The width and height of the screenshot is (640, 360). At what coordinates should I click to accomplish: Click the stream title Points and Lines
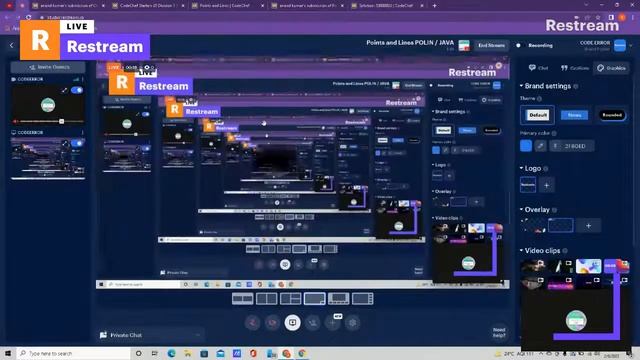click(410, 42)
